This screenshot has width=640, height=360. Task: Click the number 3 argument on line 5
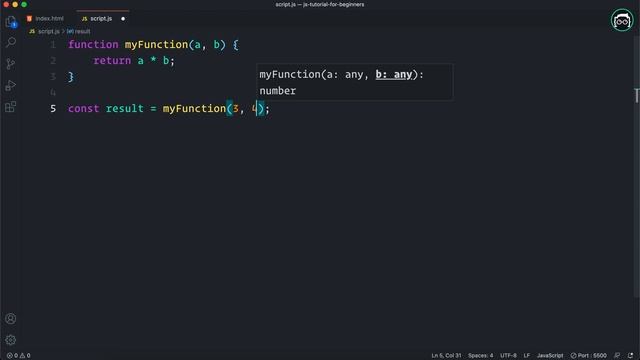point(236,109)
